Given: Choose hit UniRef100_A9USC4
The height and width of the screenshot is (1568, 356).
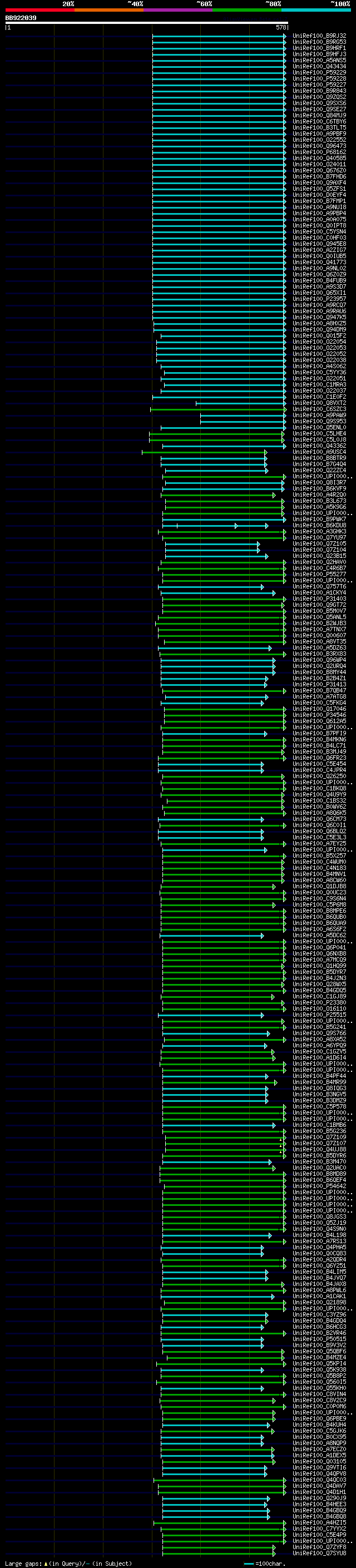Looking at the screenshot, I should [x=319, y=452].
